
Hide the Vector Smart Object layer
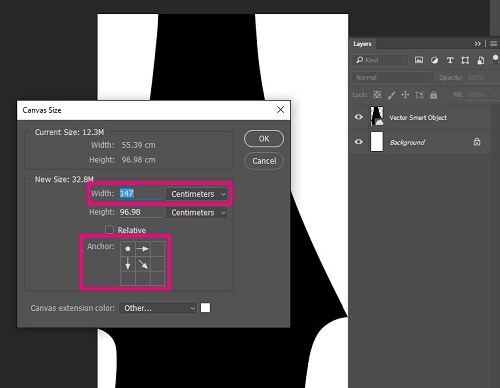359,117
